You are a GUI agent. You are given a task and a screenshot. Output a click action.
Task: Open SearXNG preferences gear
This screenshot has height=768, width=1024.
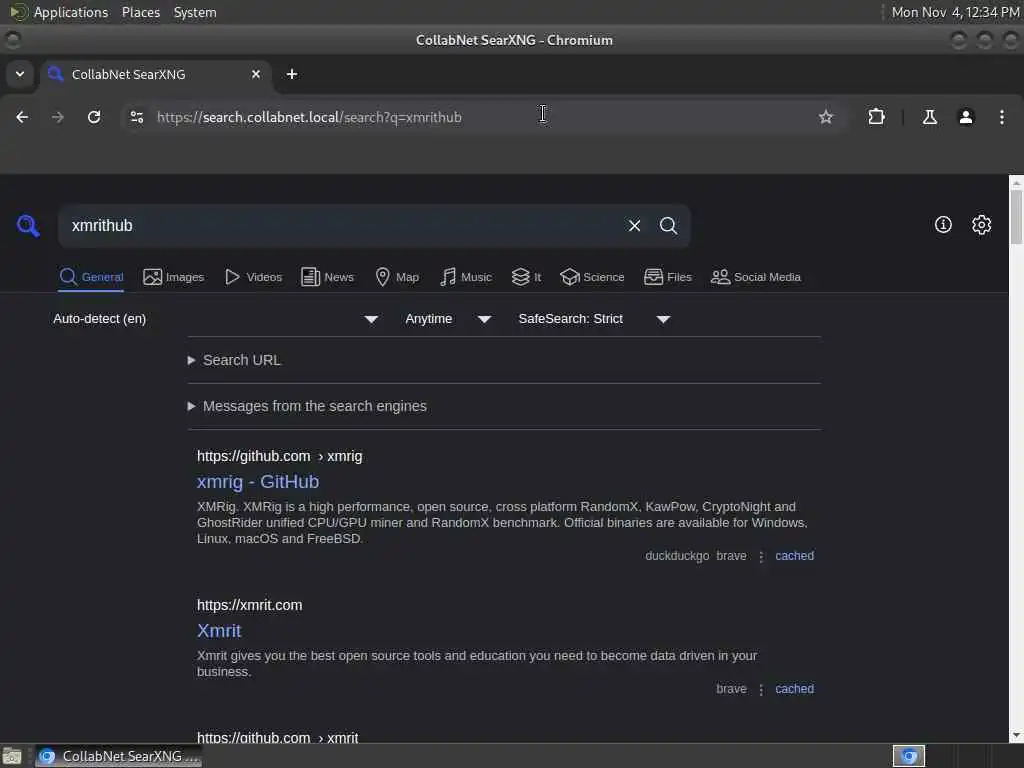[x=982, y=225]
